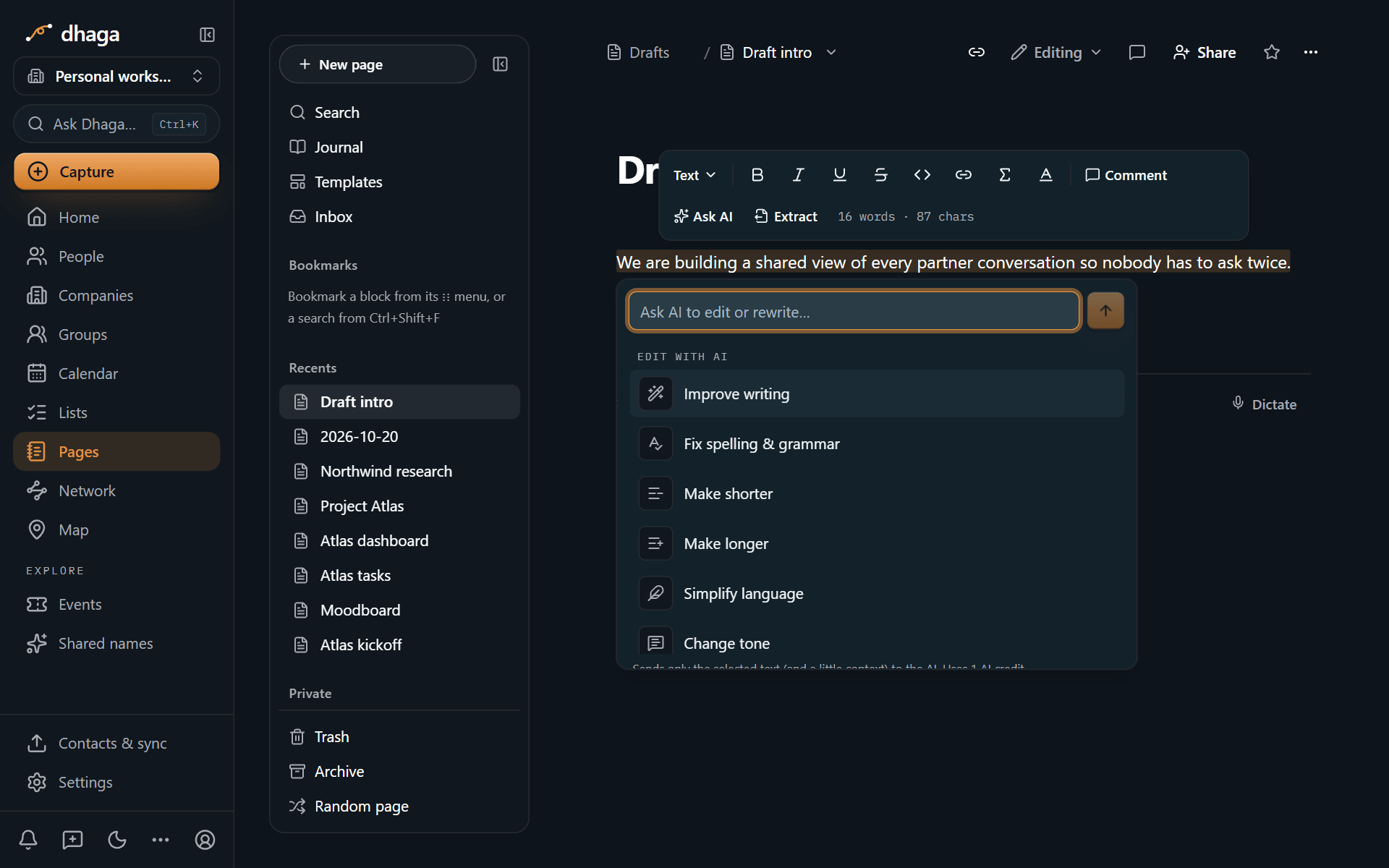Underline the selected text
Viewport: 1389px width, 868px height.
coord(839,175)
